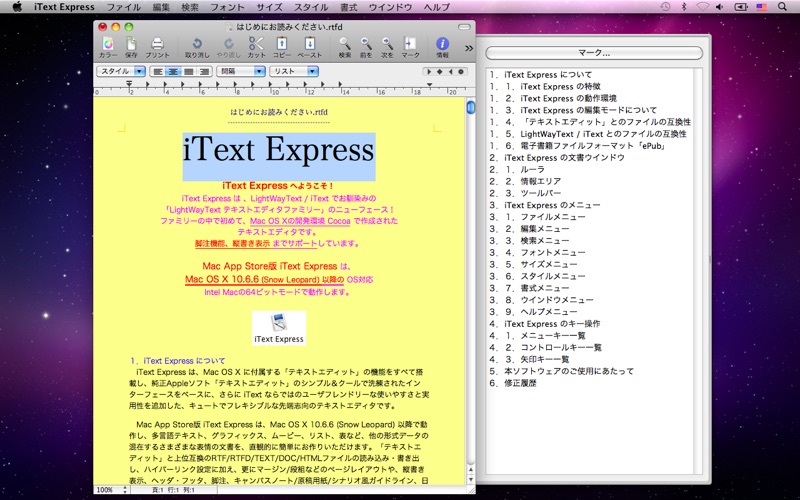This screenshot has width=800, height=500.
Task: Click link 脚注機能、縦書き表示 までサポート
Action: (256, 243)
